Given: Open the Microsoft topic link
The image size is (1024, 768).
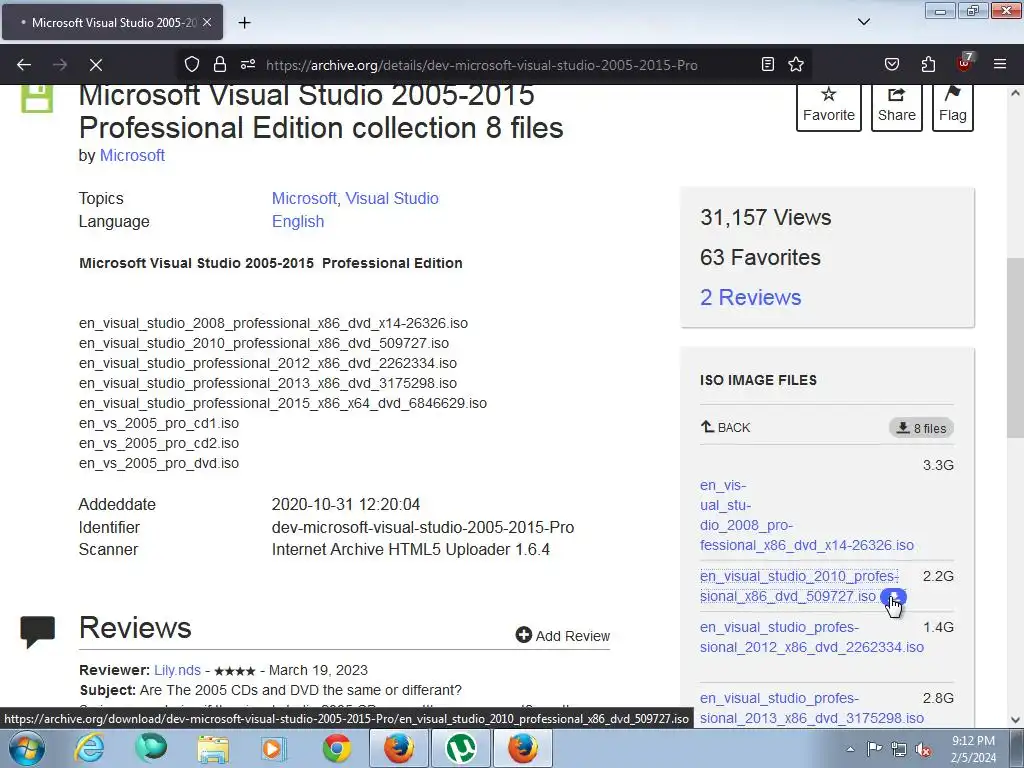Looking at the screenshot, I should (304, 199).
